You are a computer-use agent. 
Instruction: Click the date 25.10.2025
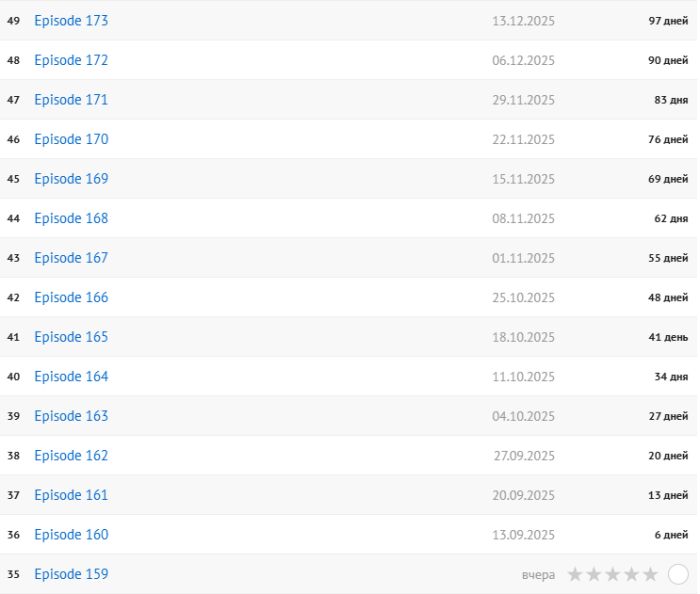pyautogui.click(x=523, y=298)
